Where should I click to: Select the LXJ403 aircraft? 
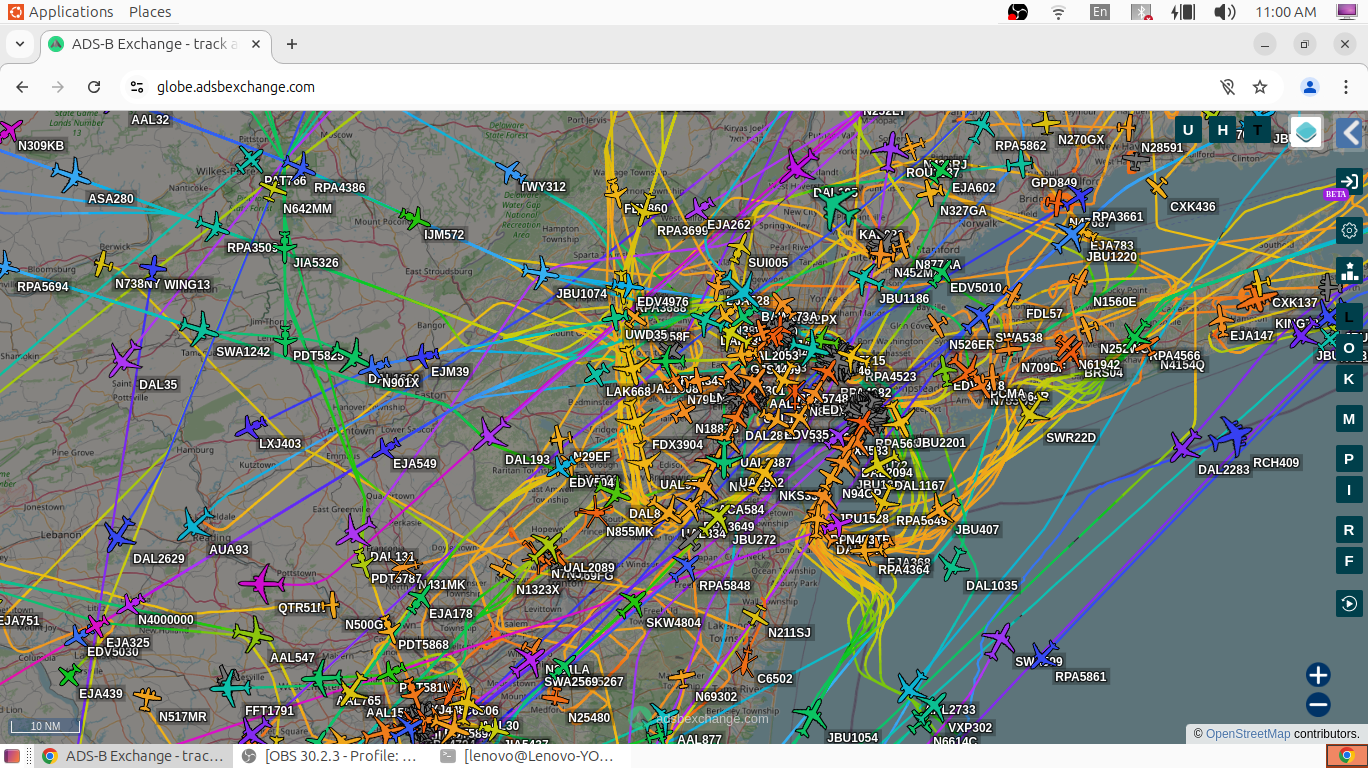[250, 428]
